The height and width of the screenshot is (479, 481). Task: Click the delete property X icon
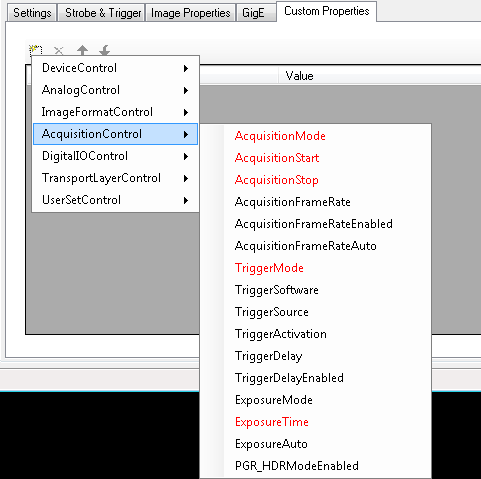click(x=59, y=51)
